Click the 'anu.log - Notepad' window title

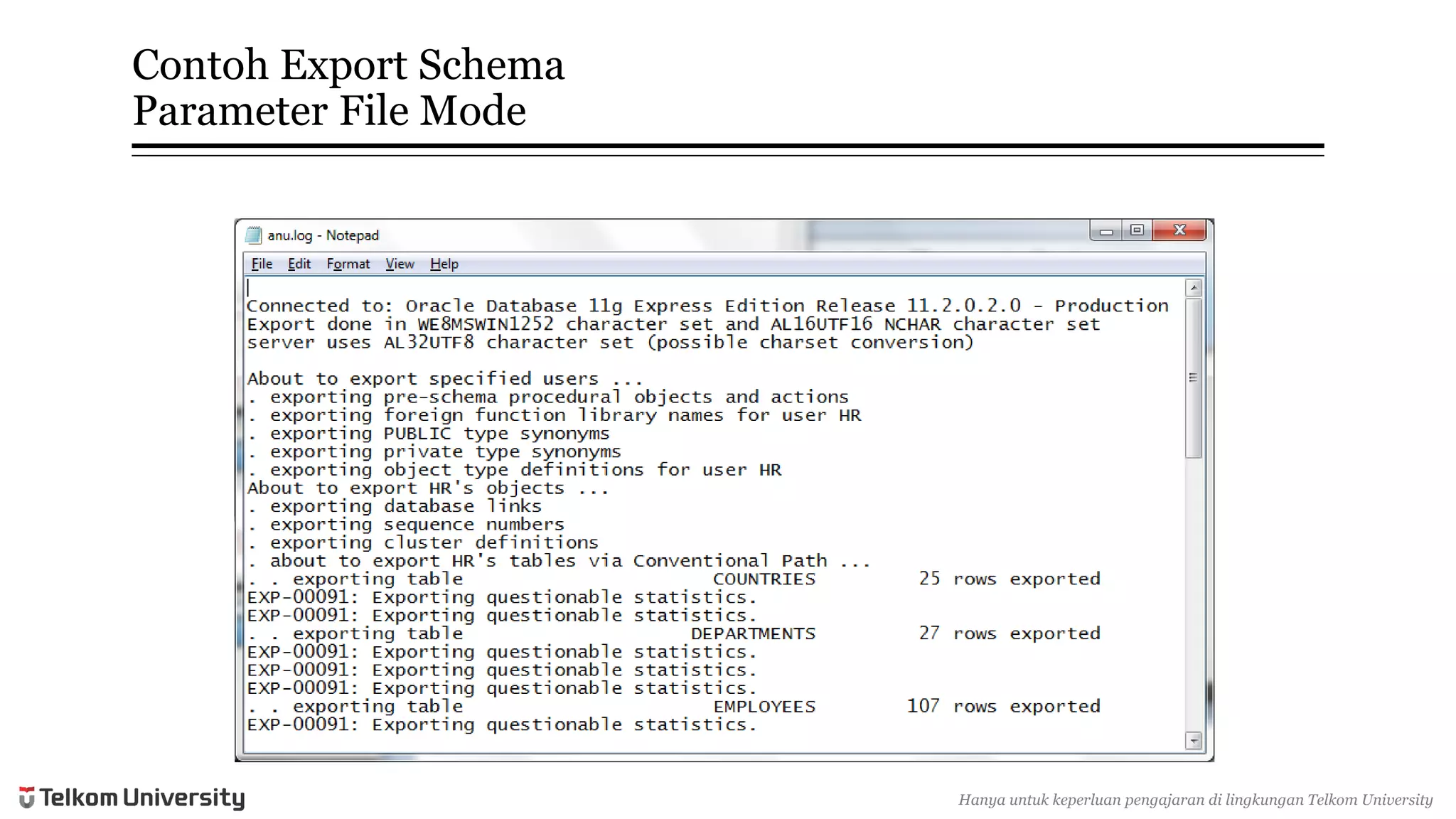[x=323, y=235]
